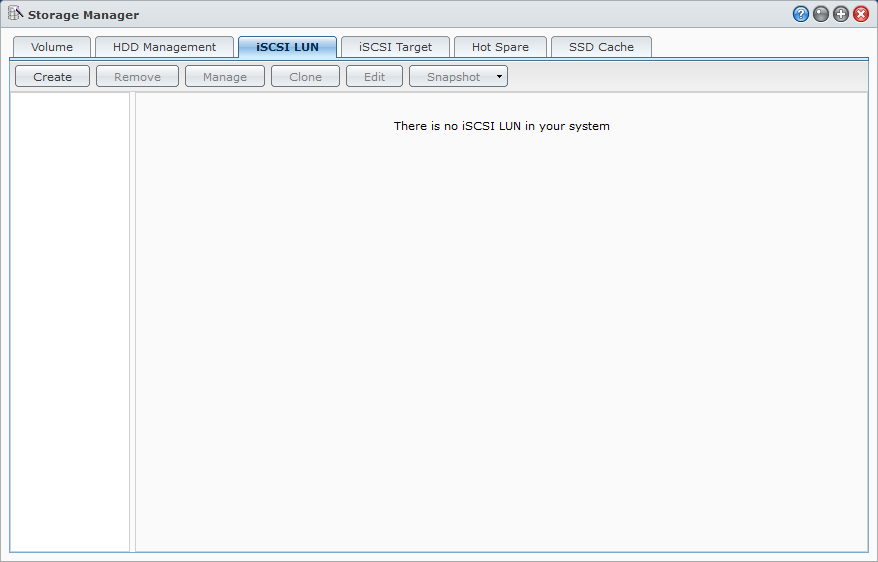This screenshot has width=878, height=562.
Task: Click the Clone button
Action: (305, 77)
